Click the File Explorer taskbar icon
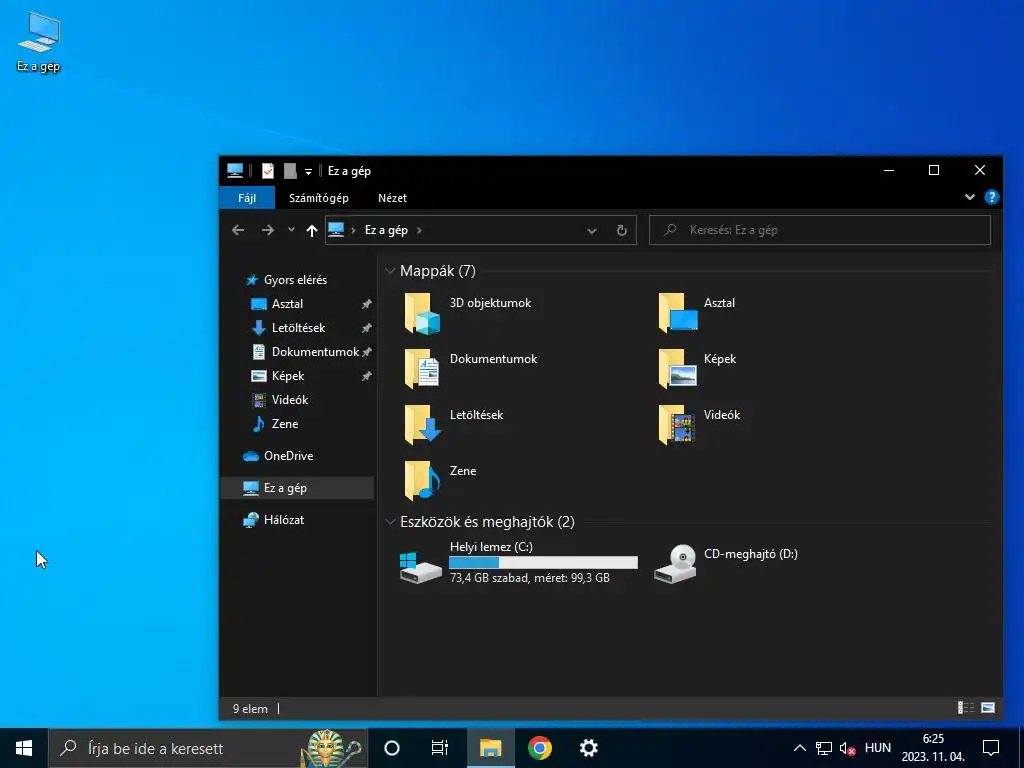Viewport: 1024px width, 768px height. click(490, 748)
